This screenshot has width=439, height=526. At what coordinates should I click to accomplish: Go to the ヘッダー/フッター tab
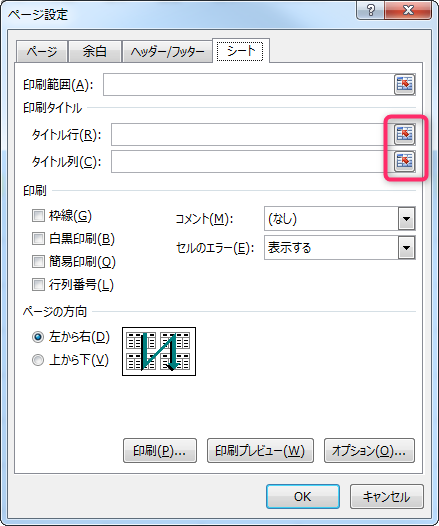point(167,52)
